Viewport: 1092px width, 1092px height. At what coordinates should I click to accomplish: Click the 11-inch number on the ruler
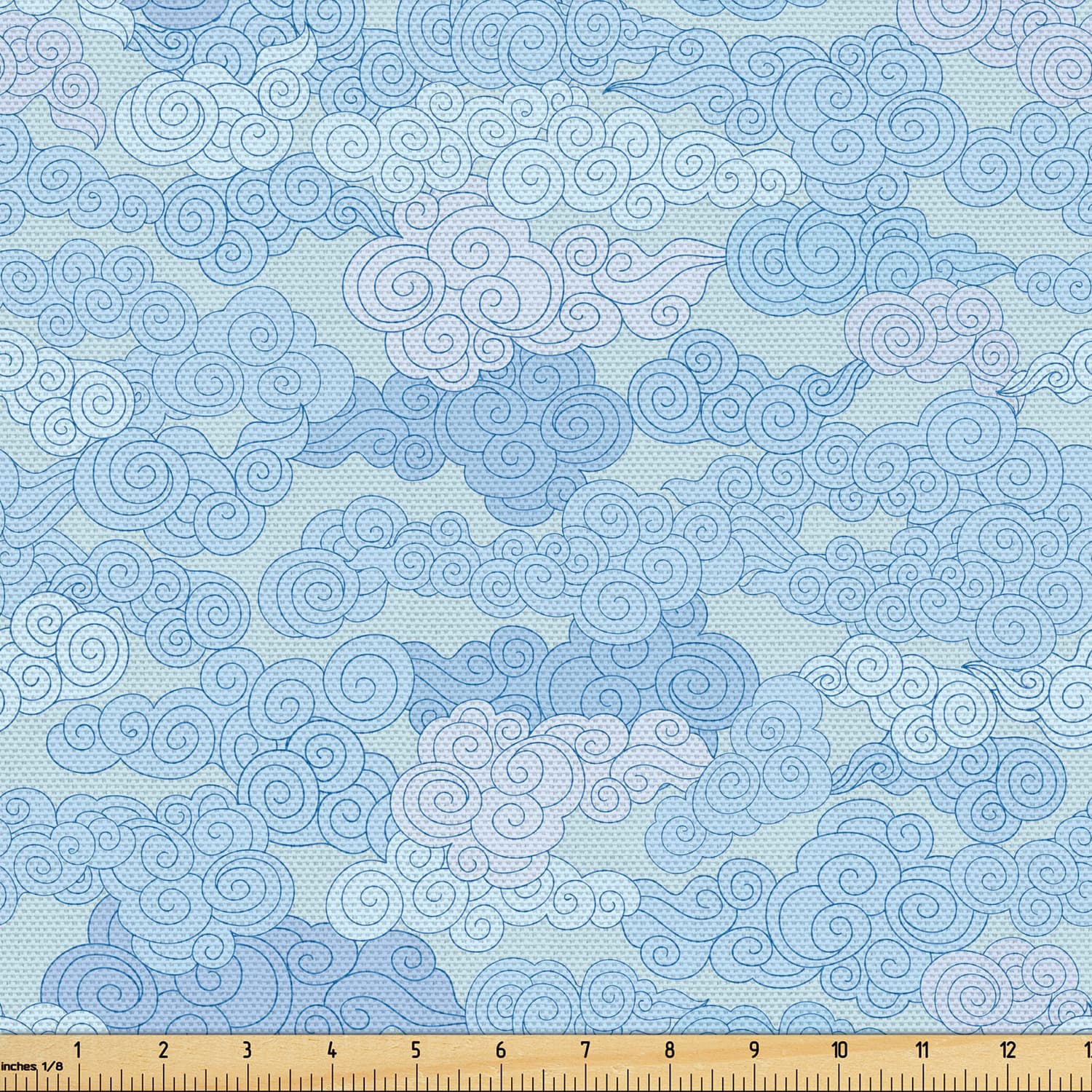tap(923, 1049)
